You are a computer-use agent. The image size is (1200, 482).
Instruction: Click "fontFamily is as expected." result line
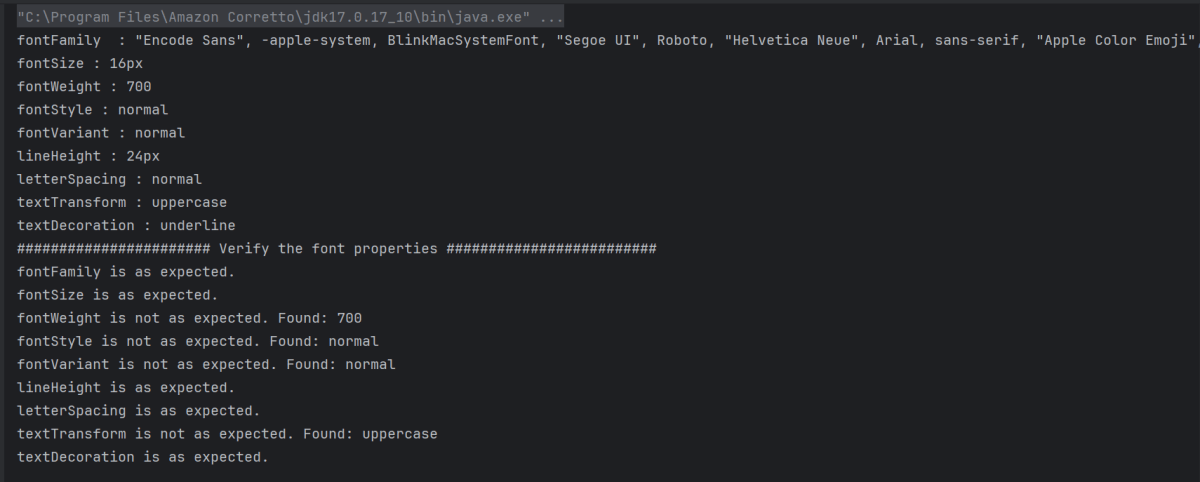[126, 272]
